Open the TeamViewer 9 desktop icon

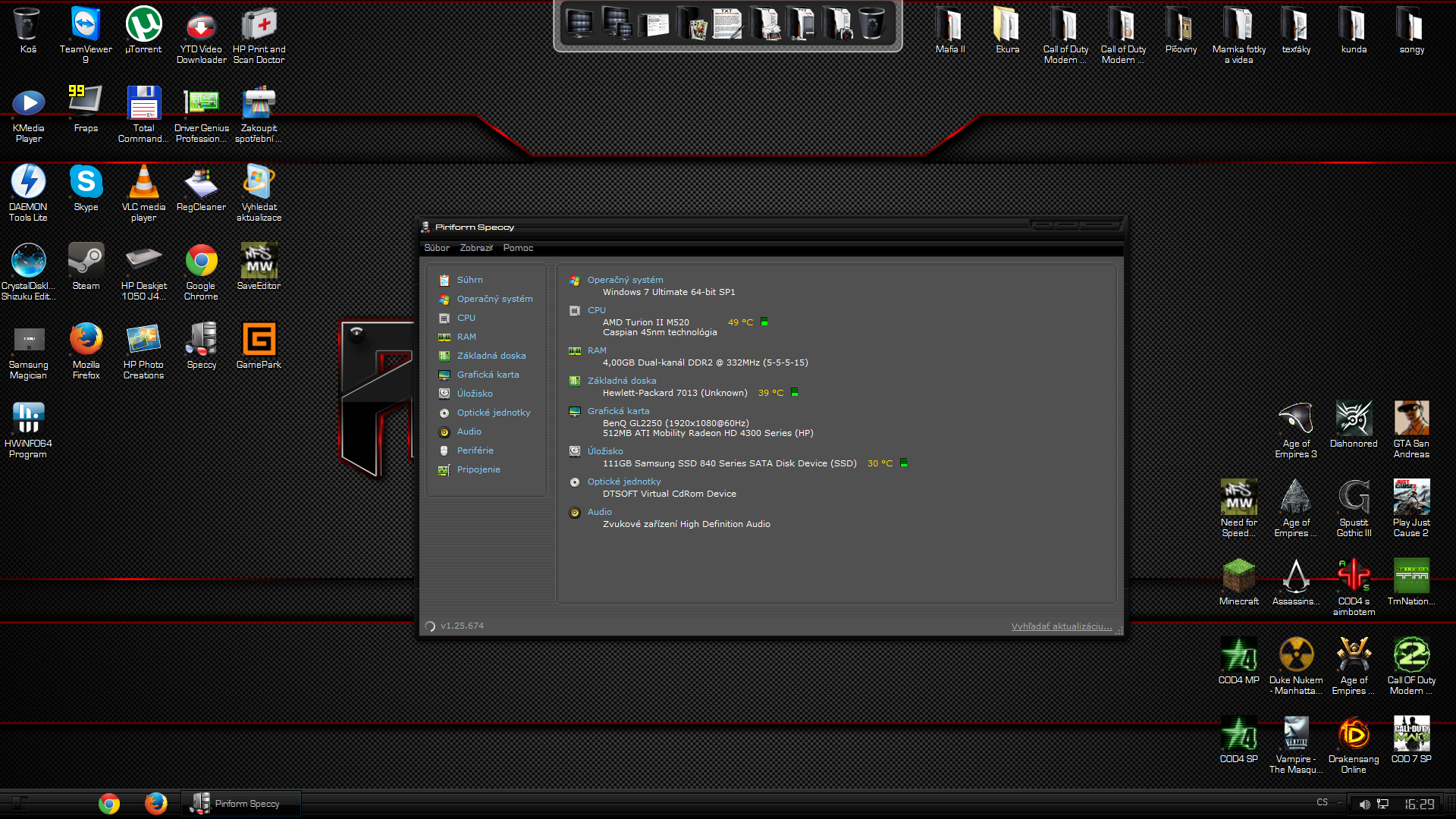click(86, 35)
